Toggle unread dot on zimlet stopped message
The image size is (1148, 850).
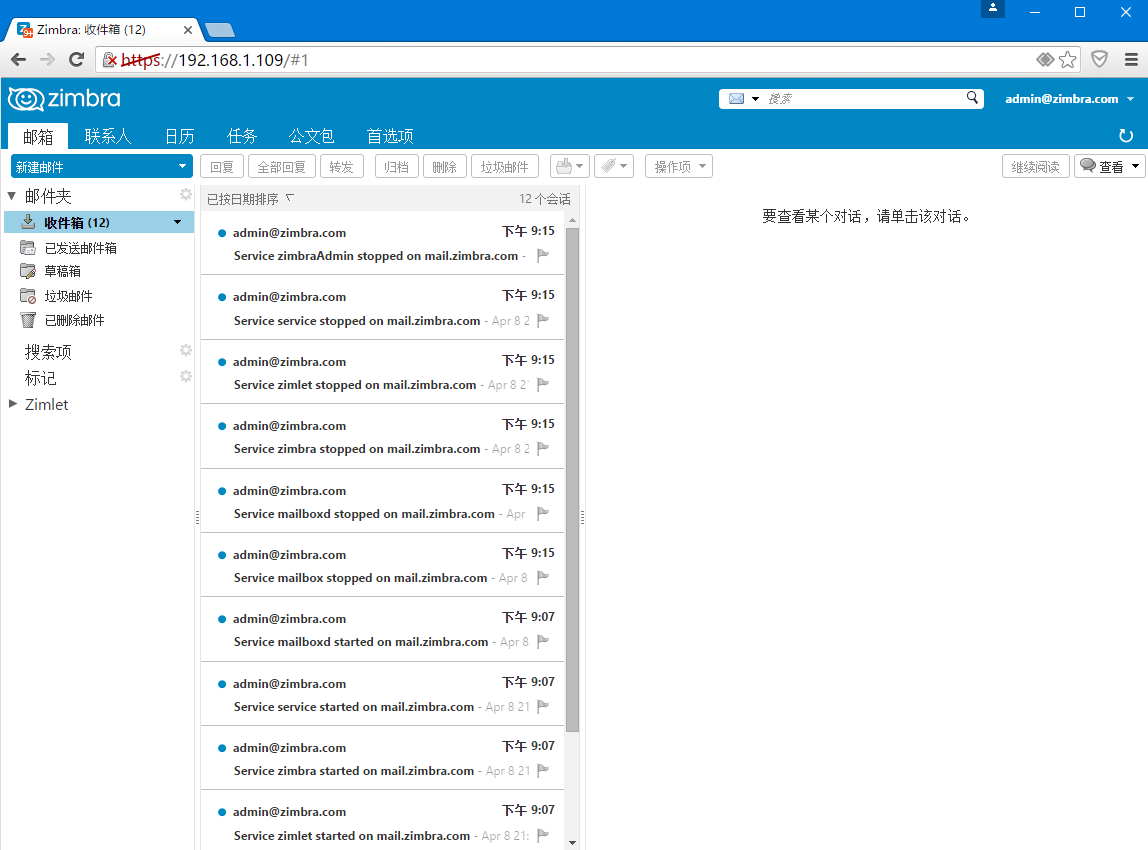222,362
